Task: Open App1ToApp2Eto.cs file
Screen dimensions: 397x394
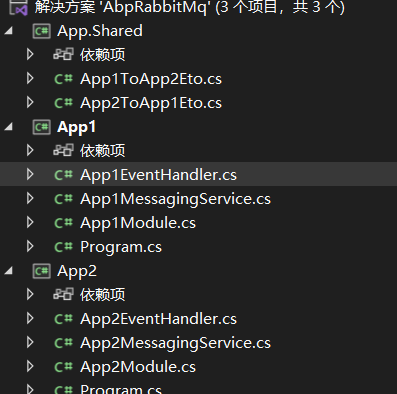Action: click(151, 79)
